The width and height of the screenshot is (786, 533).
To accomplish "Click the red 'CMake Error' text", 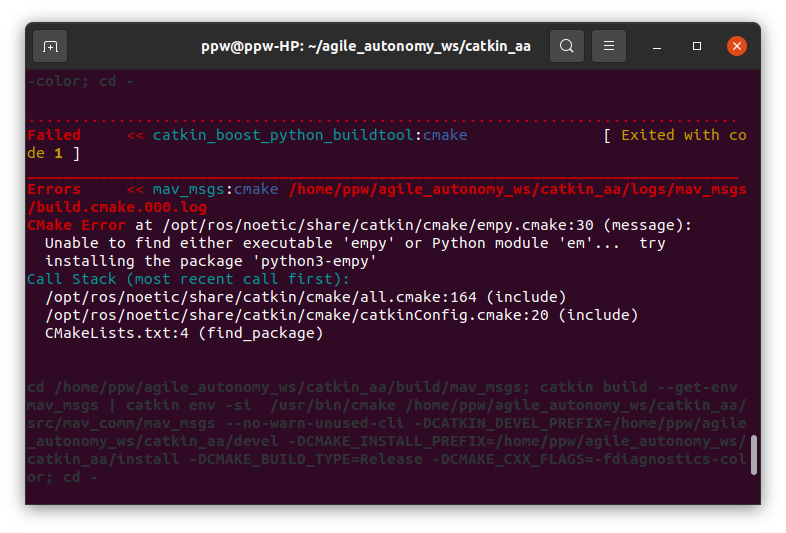I will 76,225.
